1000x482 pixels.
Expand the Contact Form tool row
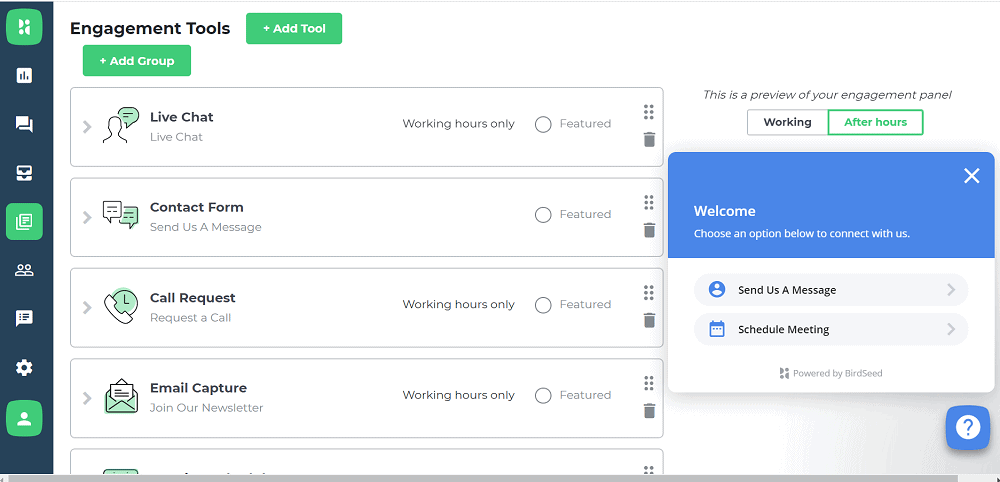coord(87,217)
